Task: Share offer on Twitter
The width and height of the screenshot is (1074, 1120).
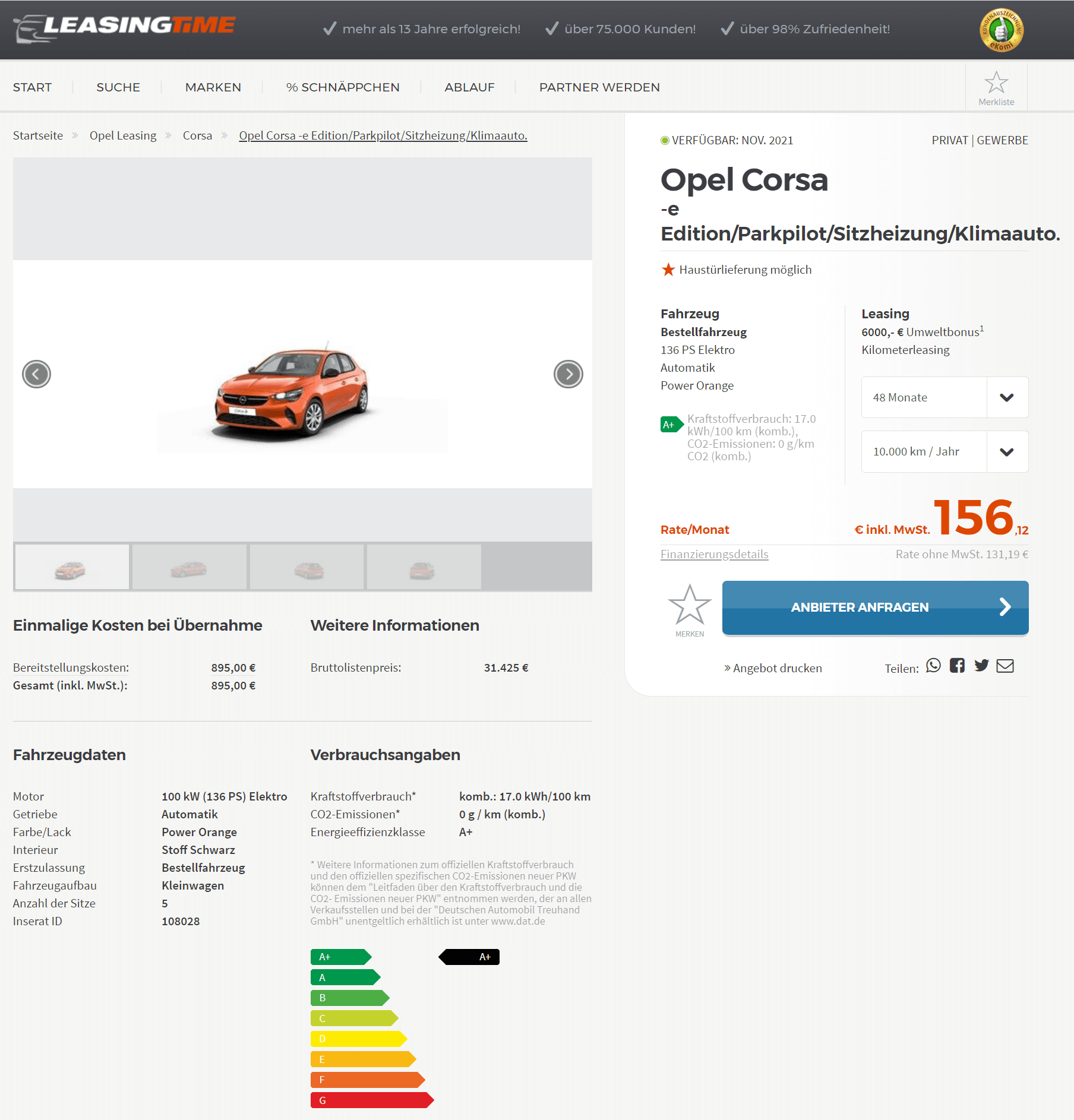Action: click(981, 666)
